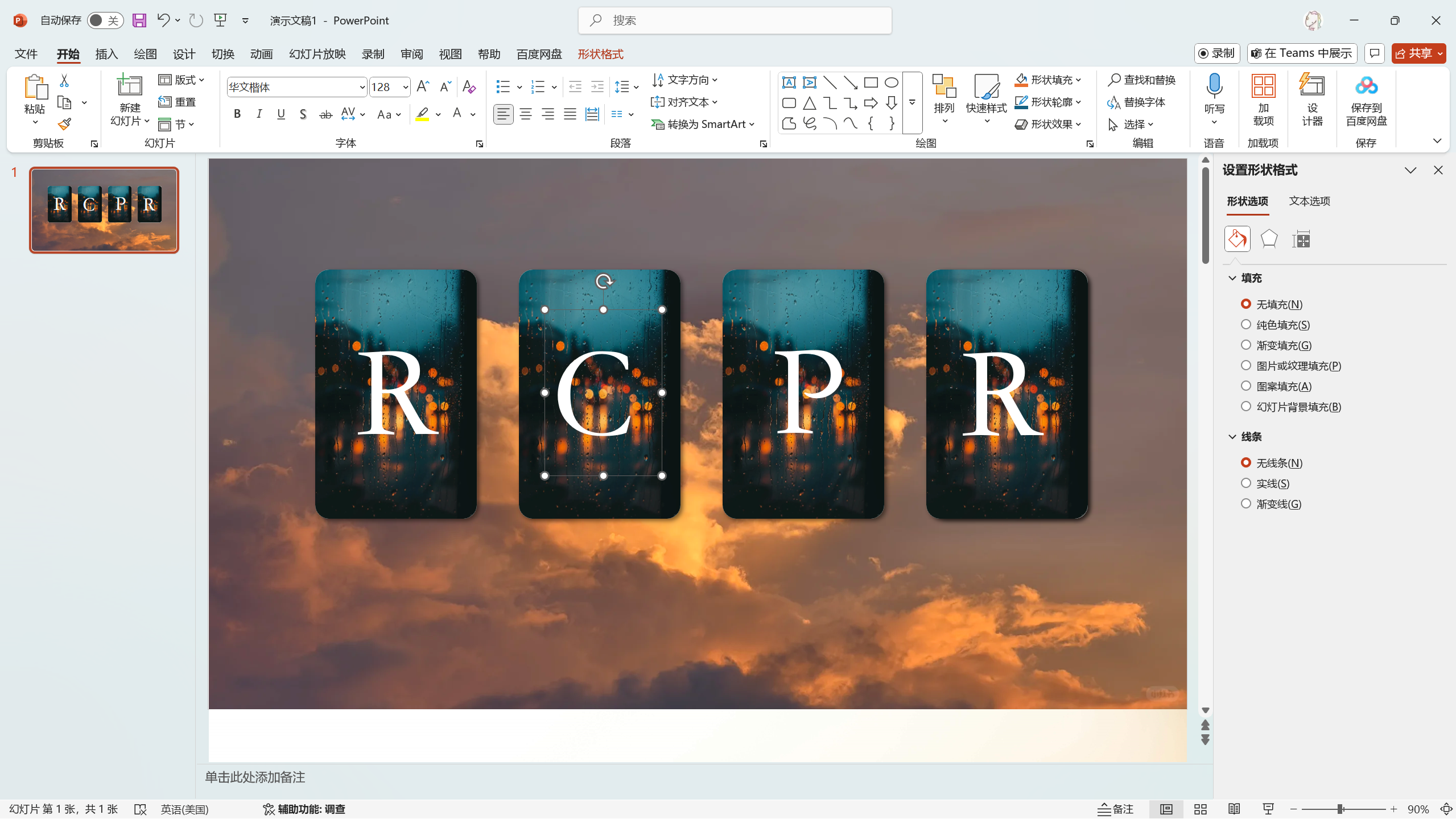Click the Record button
Screen dimensions: 1456x819
coord(1216,53)
